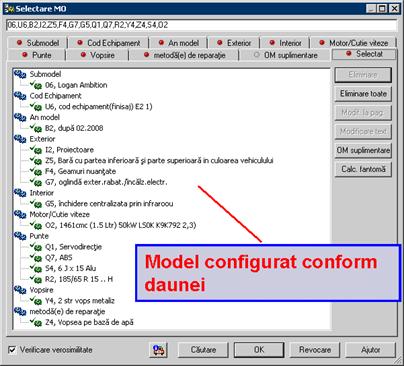Open the Cod Echipament tab
This screenshot has height=366, width=404.
click(x=108, y=43)
